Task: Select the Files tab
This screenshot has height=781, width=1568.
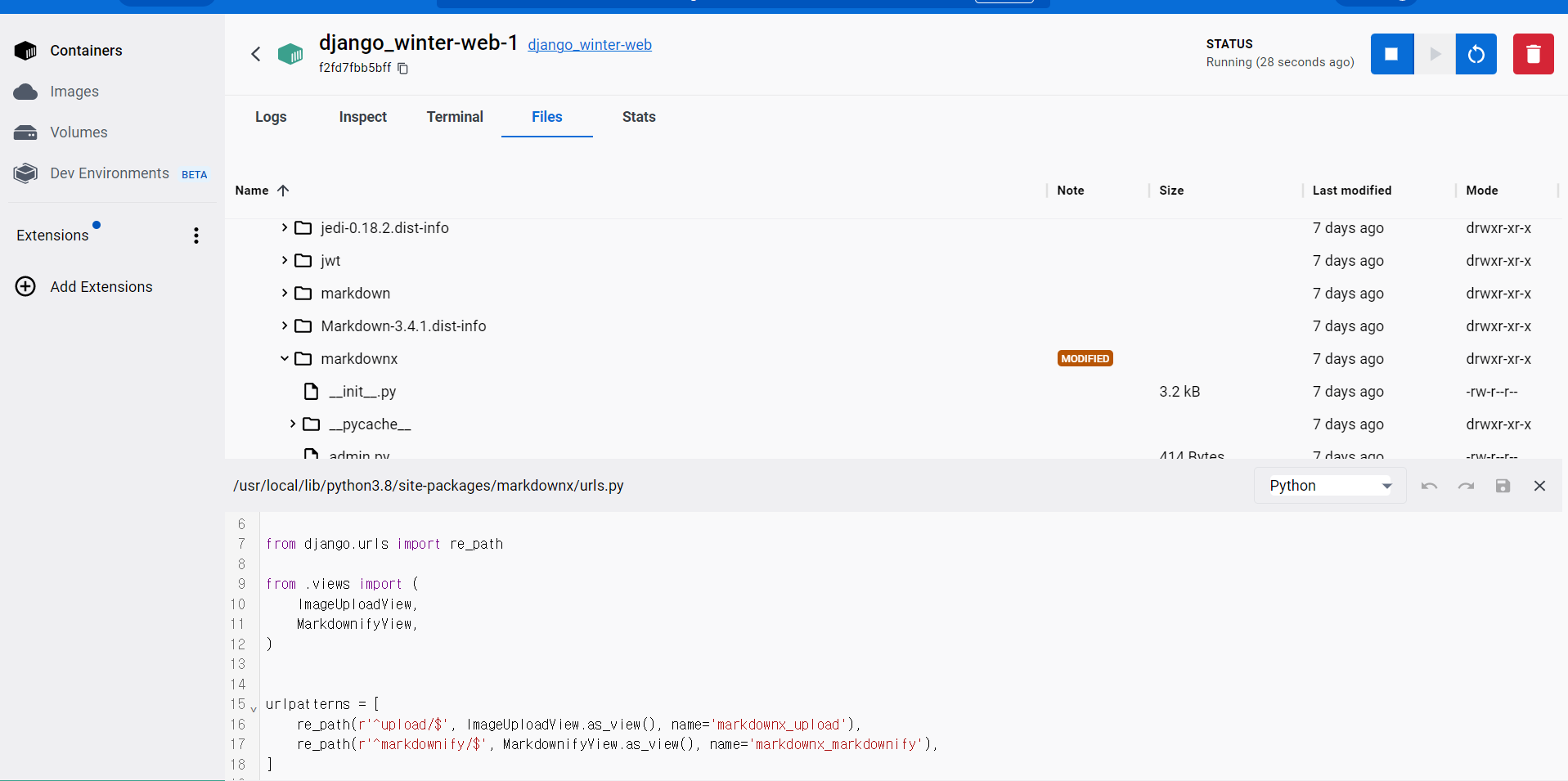Action: pos(546,117)
